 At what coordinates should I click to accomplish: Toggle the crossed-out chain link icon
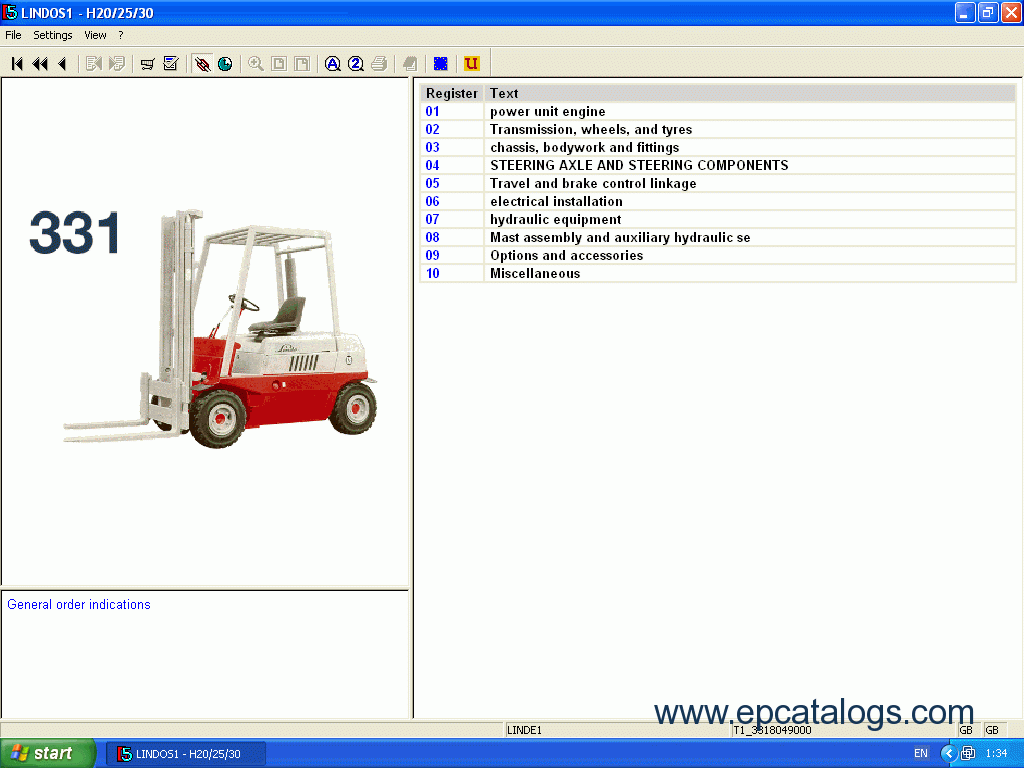pos(202,63)
